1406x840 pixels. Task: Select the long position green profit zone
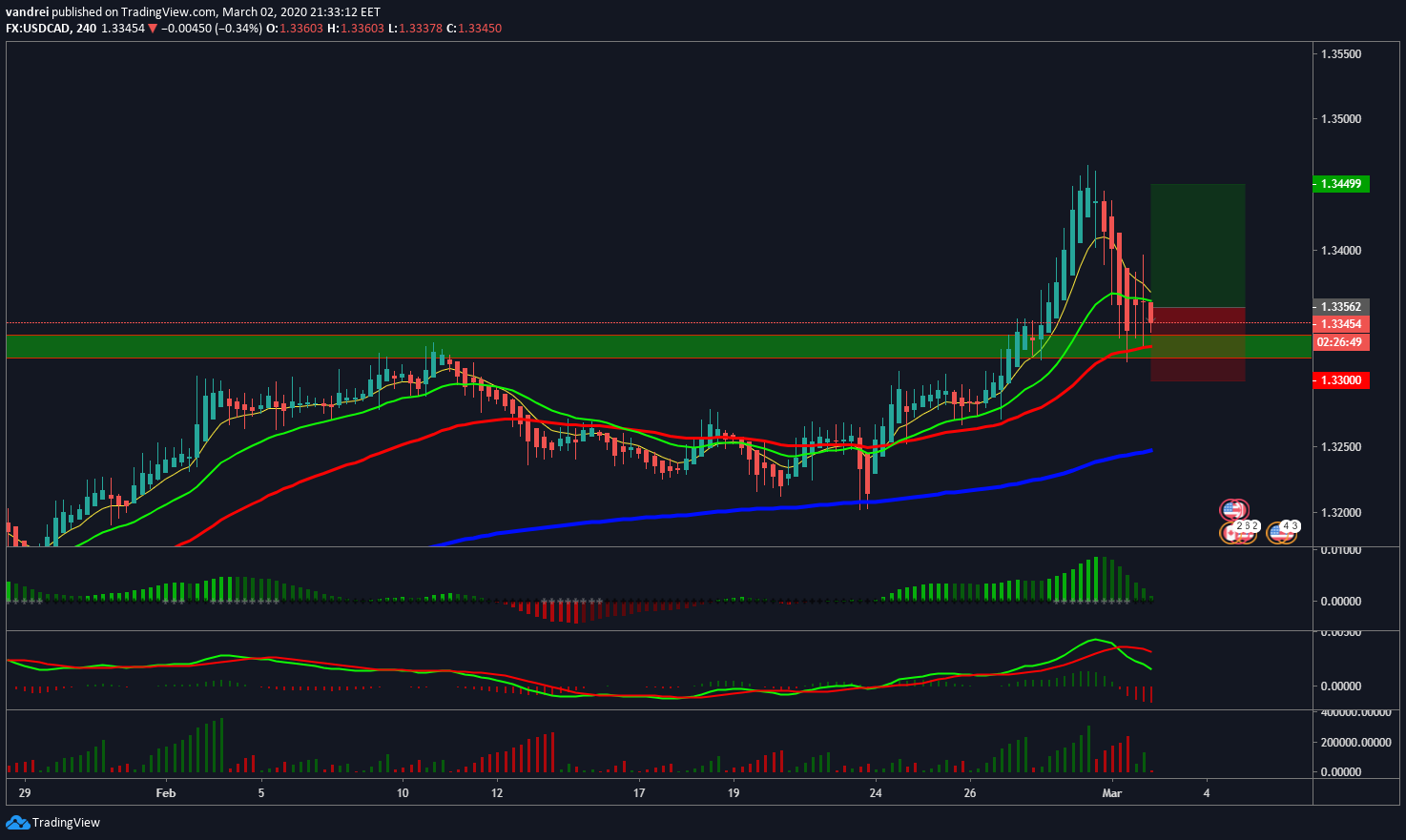click(x=1198, y=246)
